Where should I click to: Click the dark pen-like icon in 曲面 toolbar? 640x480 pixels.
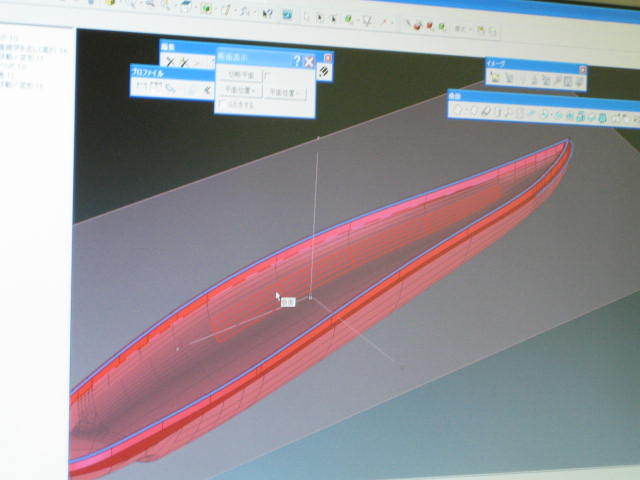tap(486, 111)
